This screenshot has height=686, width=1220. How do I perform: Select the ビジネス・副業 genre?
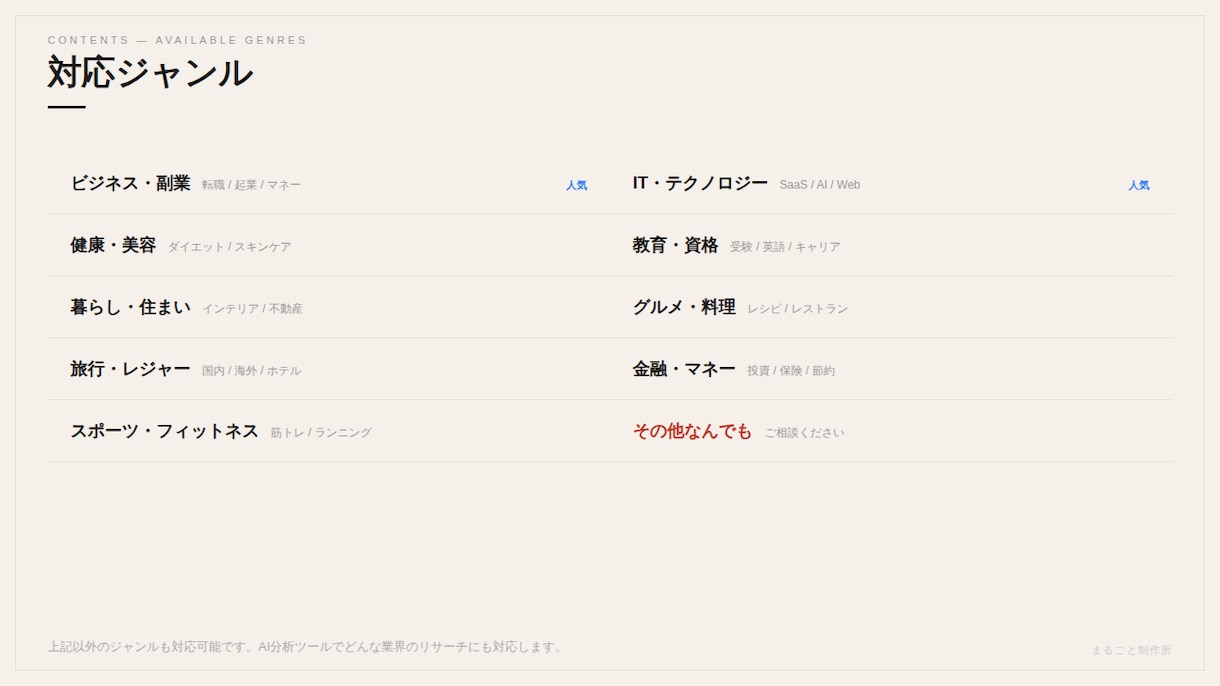click(130, 183)
